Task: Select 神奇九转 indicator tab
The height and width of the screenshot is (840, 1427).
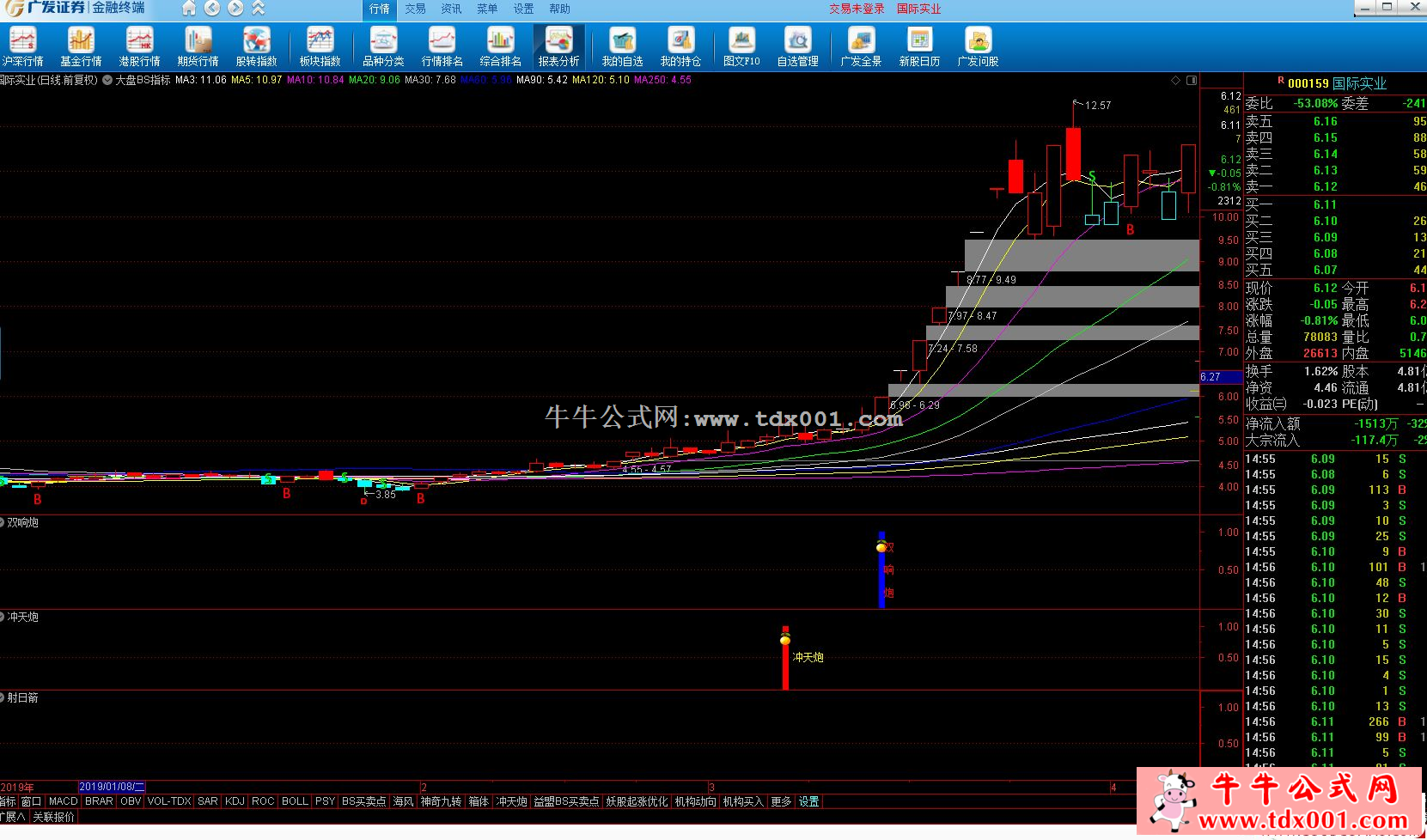Action: [441, 801]
